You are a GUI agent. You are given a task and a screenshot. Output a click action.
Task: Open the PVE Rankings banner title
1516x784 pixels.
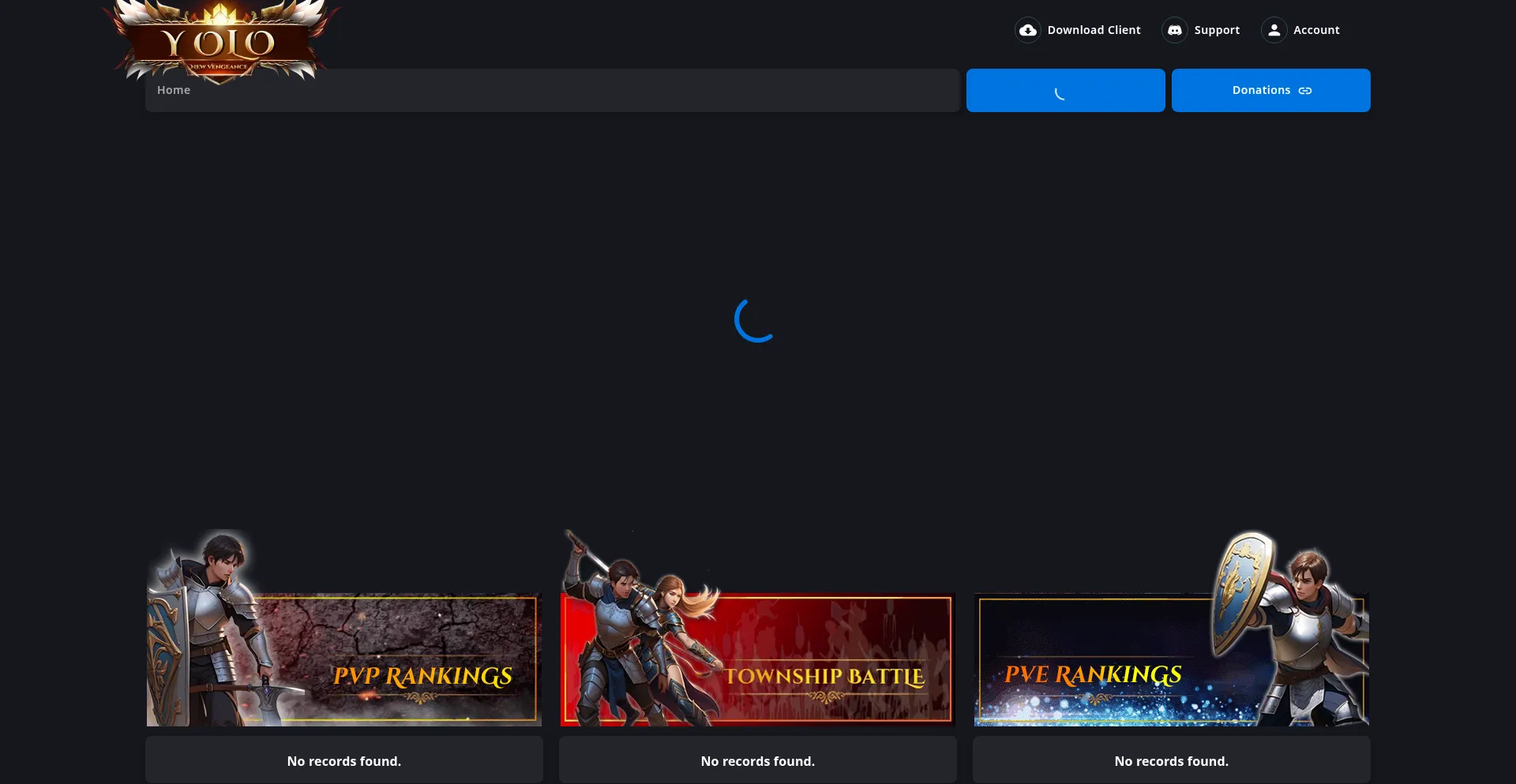pyautogui.click(x=1093, y=674)
